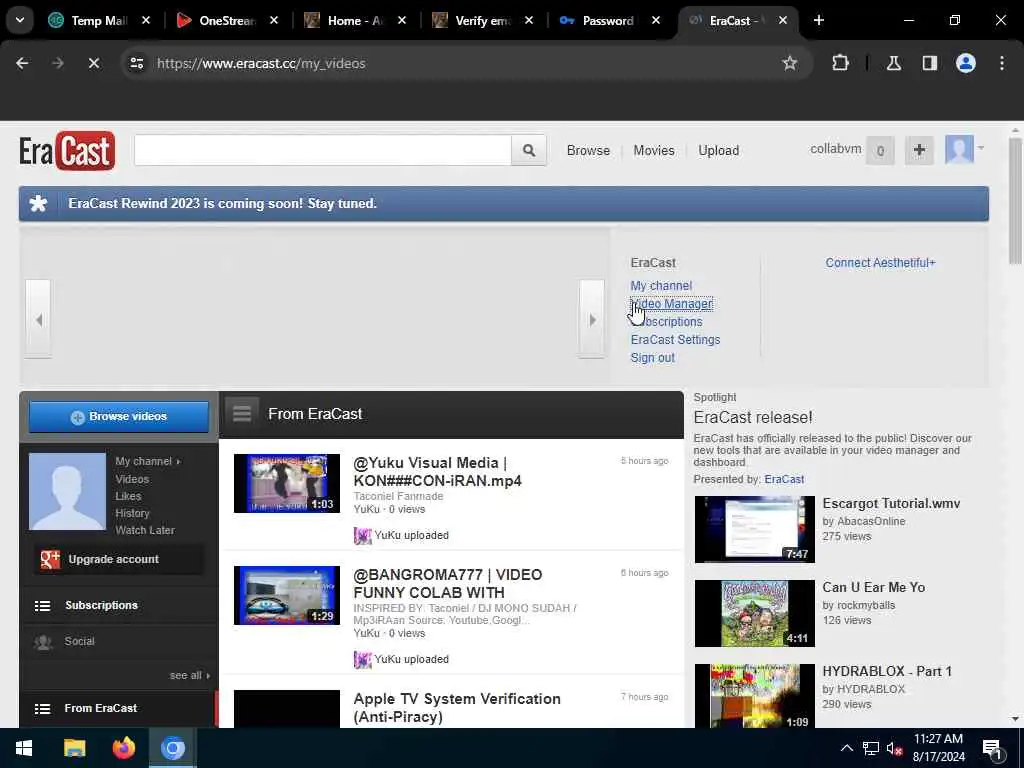Open Can U Ear Me Yo title
This screenshot has width=1024, height=768.
pyautogui.click(x=873, y=587)
